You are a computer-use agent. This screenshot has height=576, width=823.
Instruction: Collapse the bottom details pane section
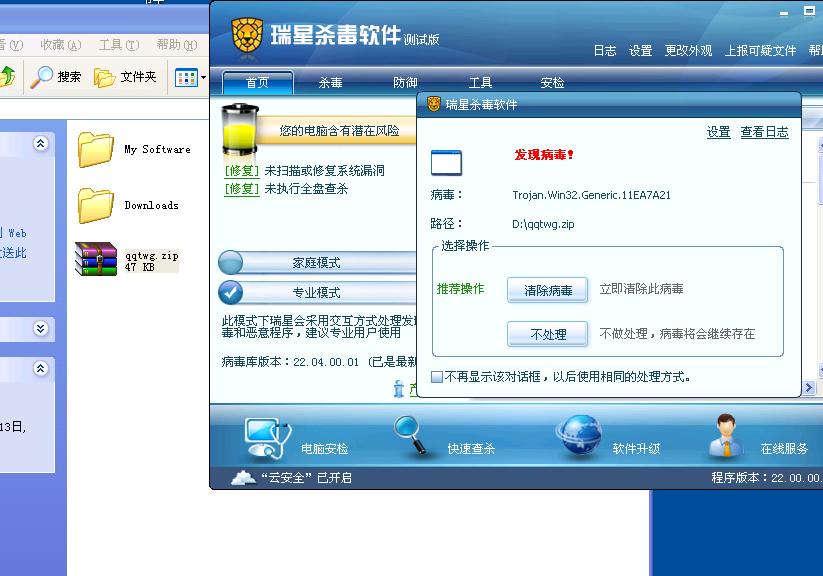tap(40, 368)
